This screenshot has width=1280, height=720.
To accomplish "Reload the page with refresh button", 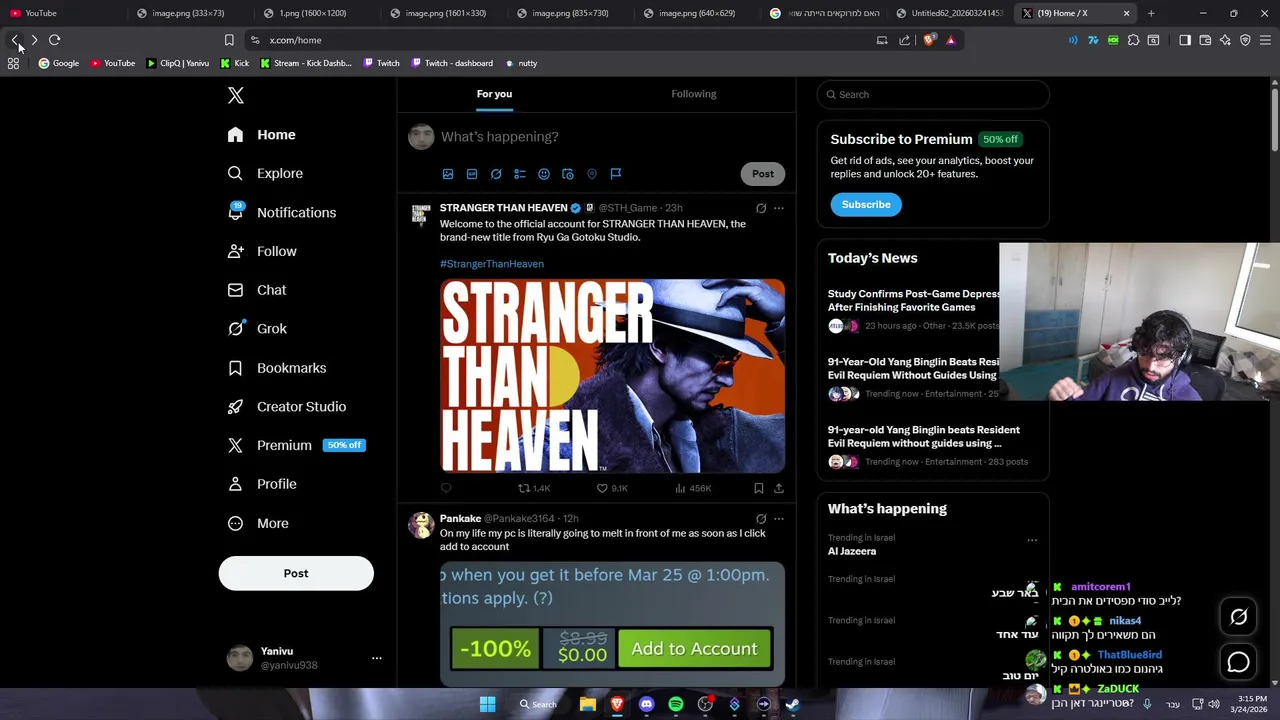I will 54,40.
